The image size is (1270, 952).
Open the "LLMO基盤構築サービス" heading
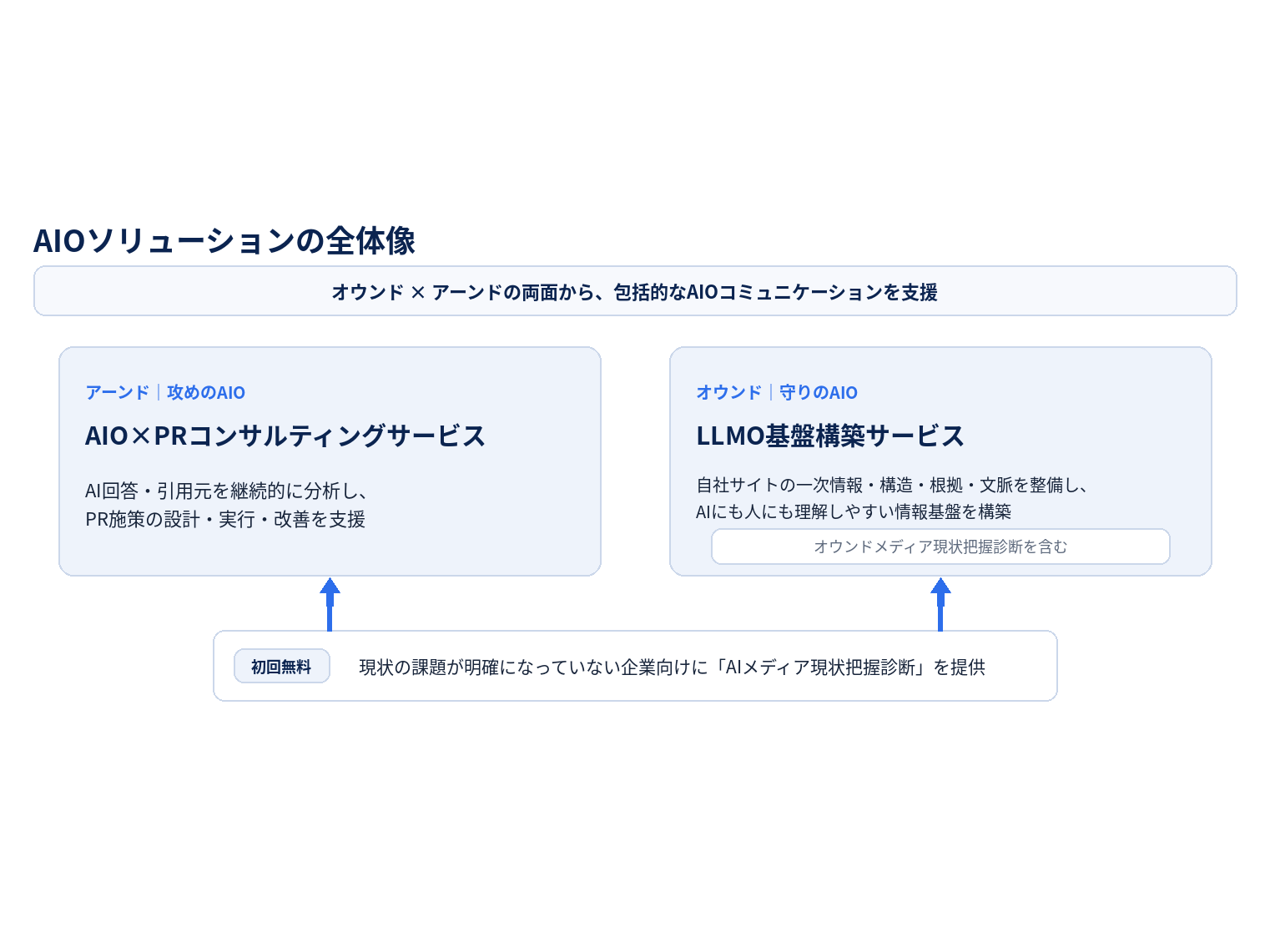pyautogui.click(x=830, y=436)
